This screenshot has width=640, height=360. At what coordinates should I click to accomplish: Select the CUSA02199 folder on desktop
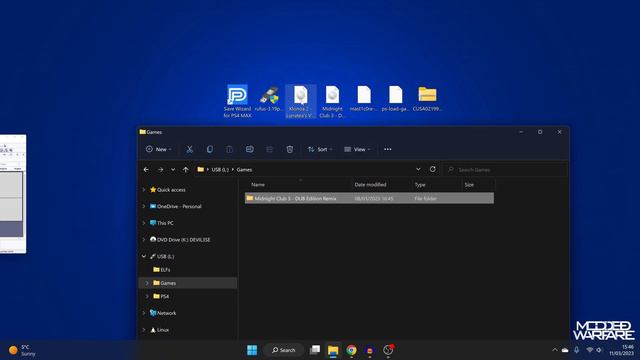point(427,99)
